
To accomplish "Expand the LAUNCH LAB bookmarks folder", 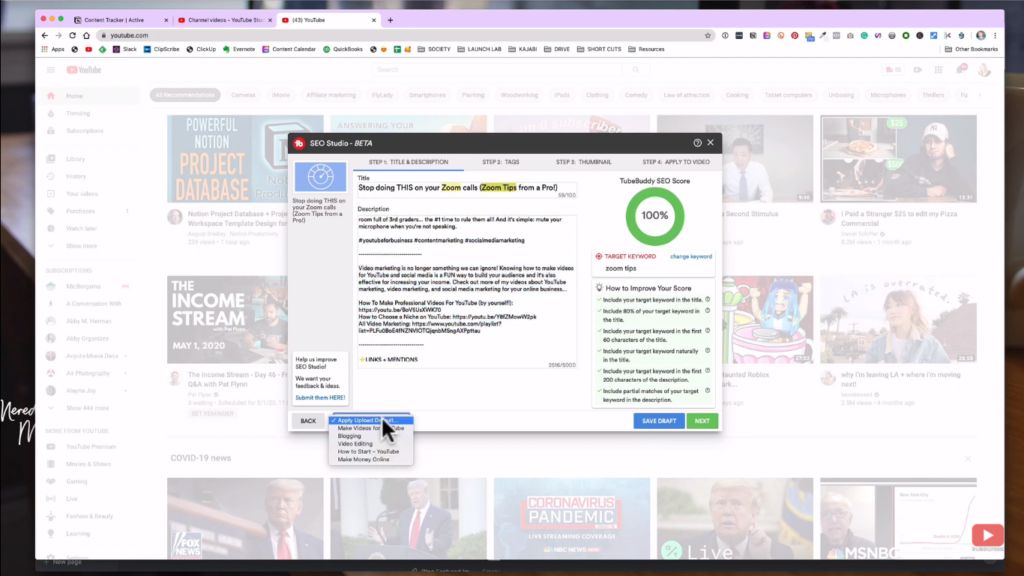I will 480,49.
